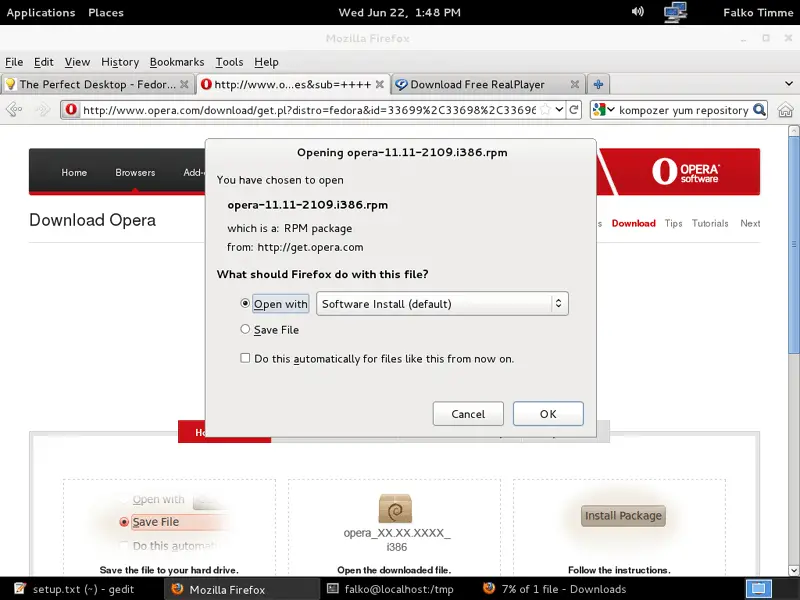Click the Opera software logo
Viewport: 800px width, 600px height.
point(685,171)
